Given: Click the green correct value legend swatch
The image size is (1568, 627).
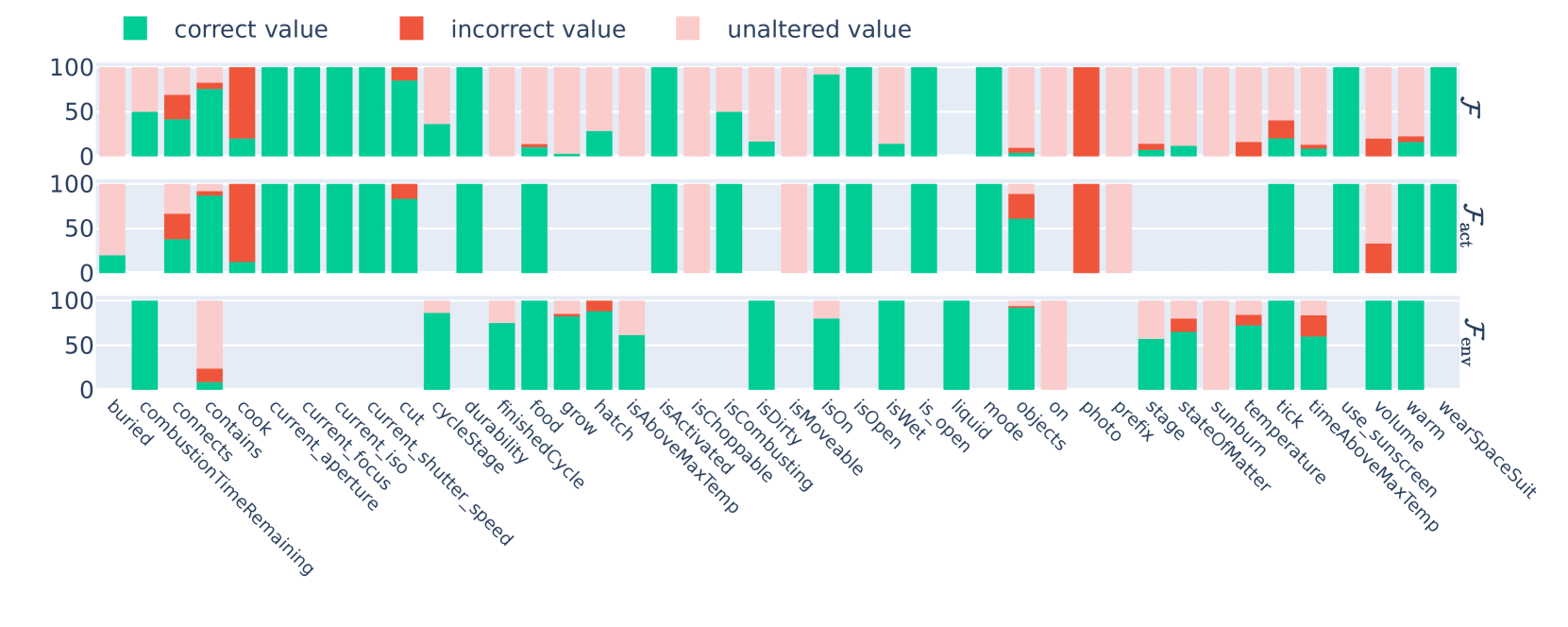Looking at the screenshot, I should [135, 29].
